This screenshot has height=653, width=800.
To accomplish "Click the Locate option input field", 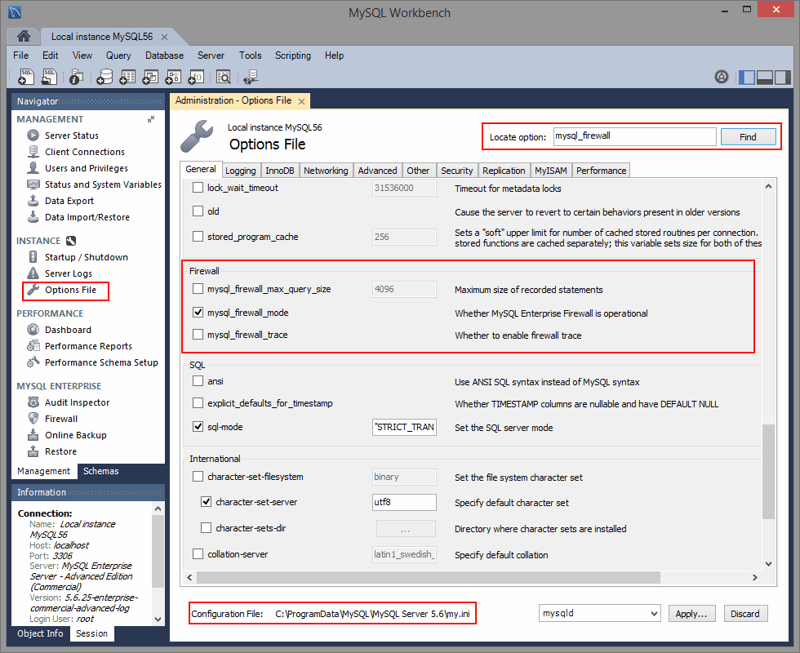I will coord(635,136).
